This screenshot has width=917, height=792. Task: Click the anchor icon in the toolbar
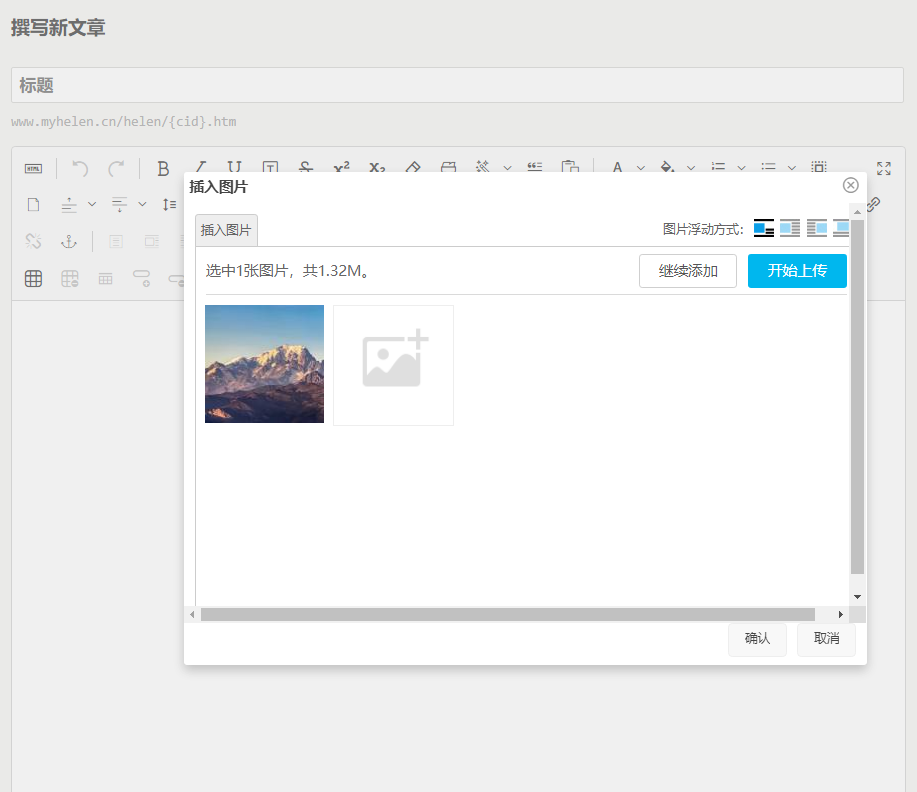click(x=69, y=241)
